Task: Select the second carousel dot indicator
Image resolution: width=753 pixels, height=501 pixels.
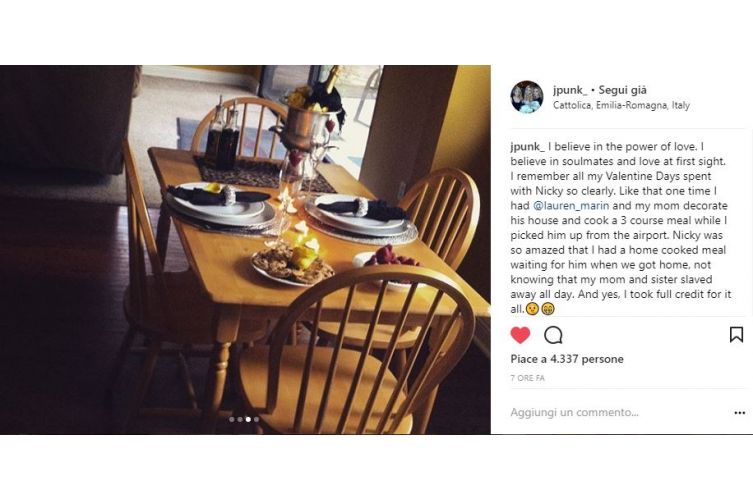Action: 240,419
